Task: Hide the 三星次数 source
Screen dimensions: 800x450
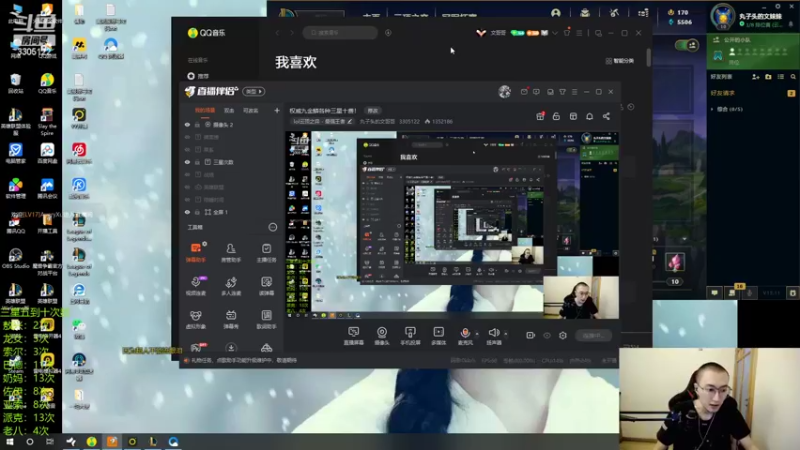Action: point(187,162)
